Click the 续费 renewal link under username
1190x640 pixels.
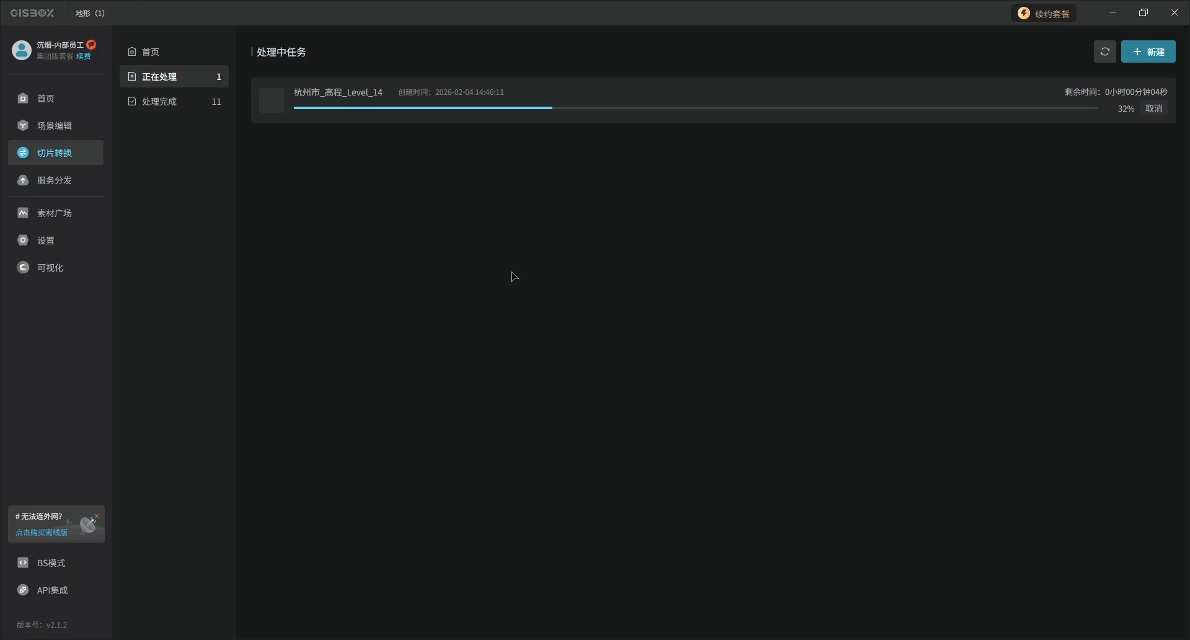pos(83,56)
